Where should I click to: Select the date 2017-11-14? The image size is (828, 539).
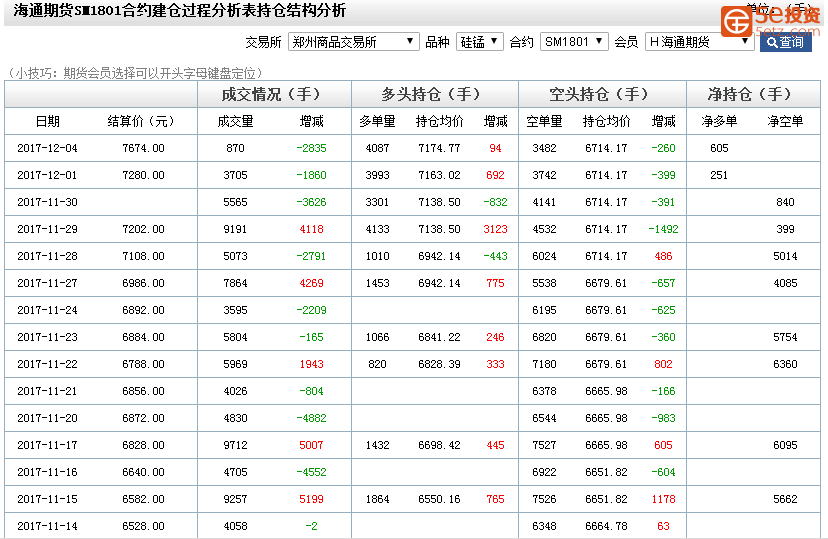(x=48, y=526)
